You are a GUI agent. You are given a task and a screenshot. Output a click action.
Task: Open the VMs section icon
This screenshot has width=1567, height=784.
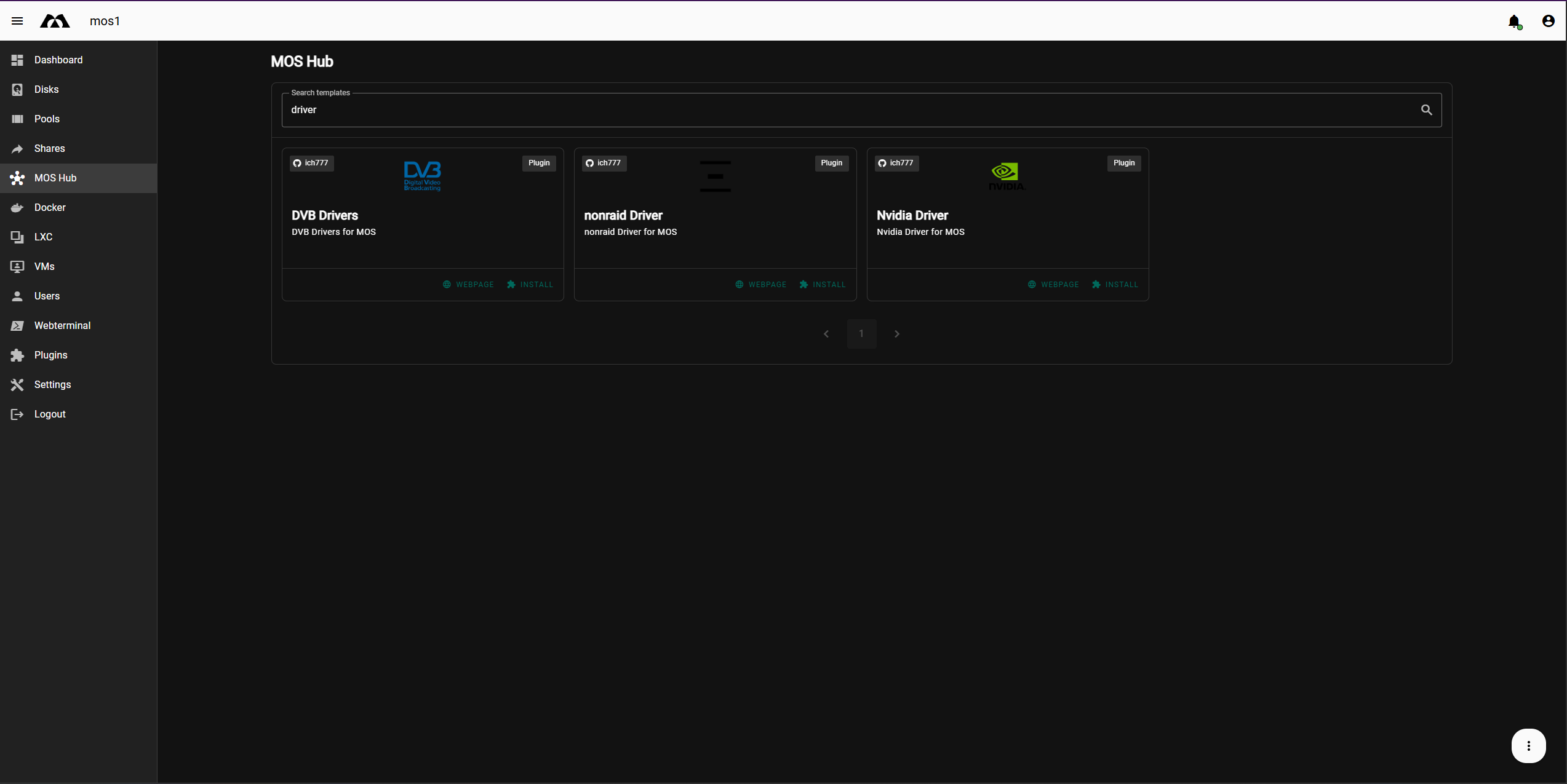(17, 266)
